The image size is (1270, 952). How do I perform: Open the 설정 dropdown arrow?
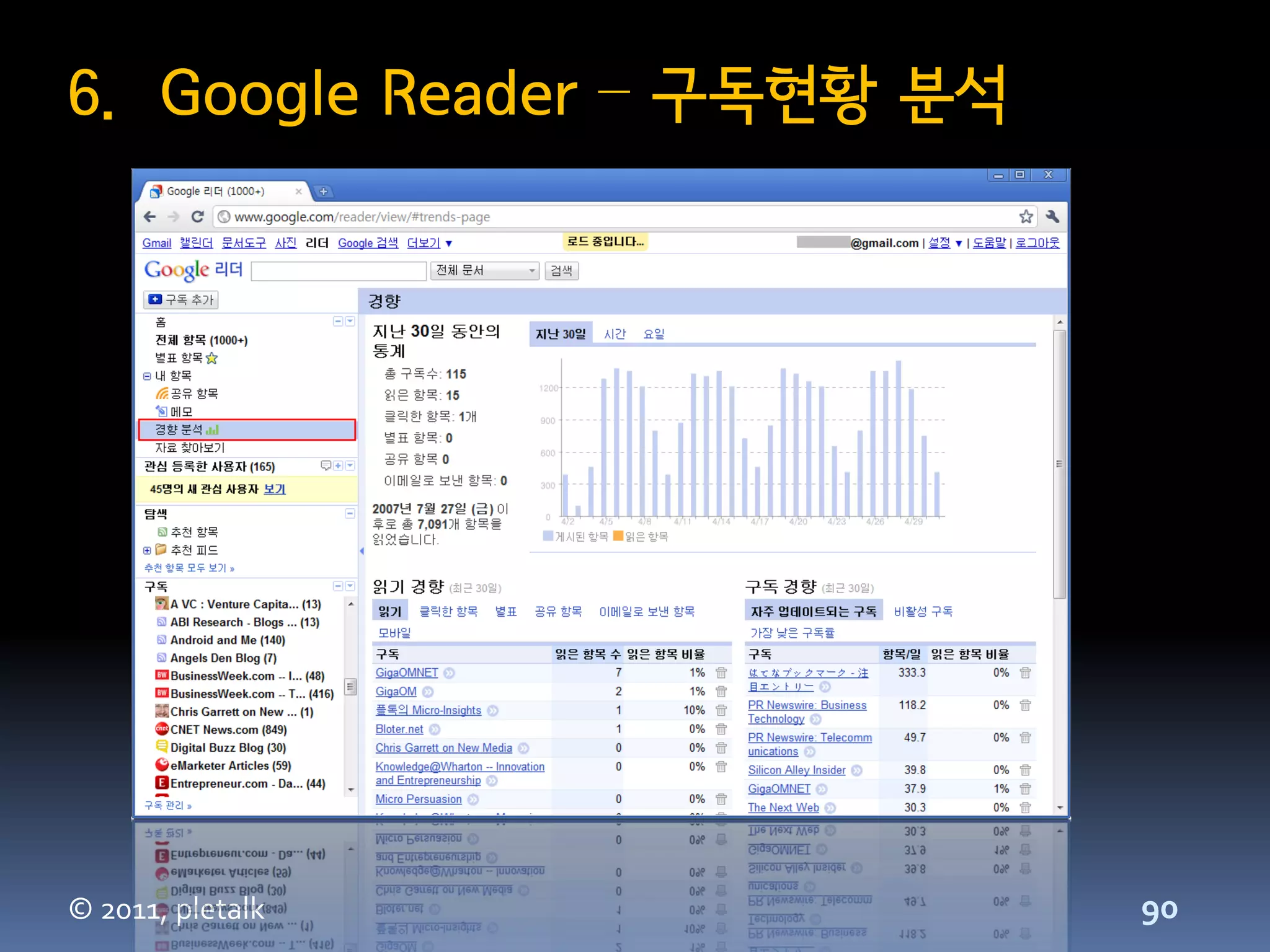[x=958, y=244]
